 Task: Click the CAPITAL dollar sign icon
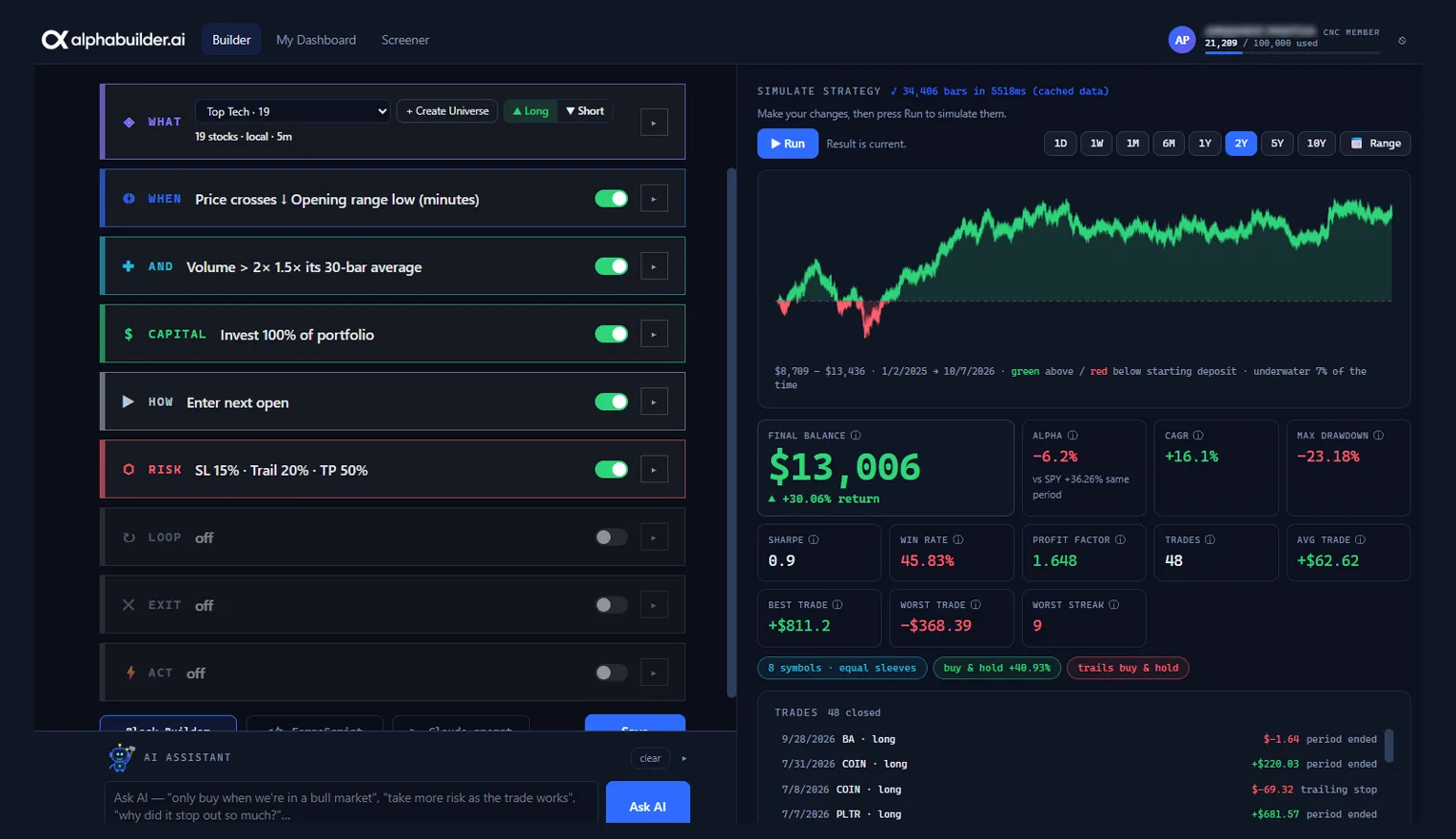[128, 334]
